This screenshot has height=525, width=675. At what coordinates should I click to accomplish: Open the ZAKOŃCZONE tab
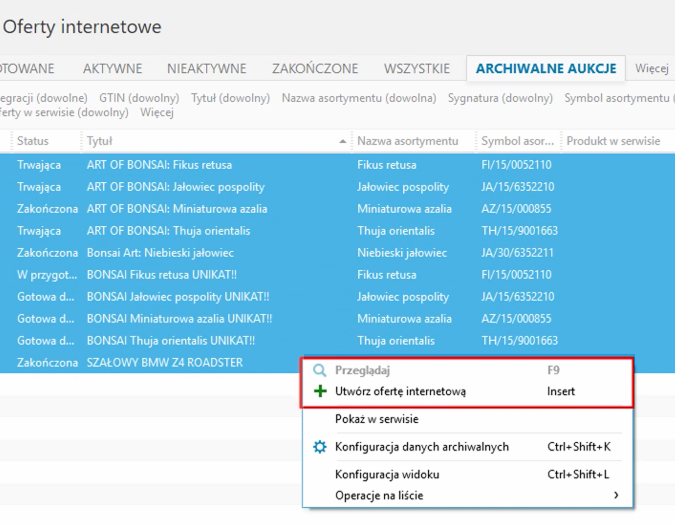pyautogui.click(x=315, y=69)
